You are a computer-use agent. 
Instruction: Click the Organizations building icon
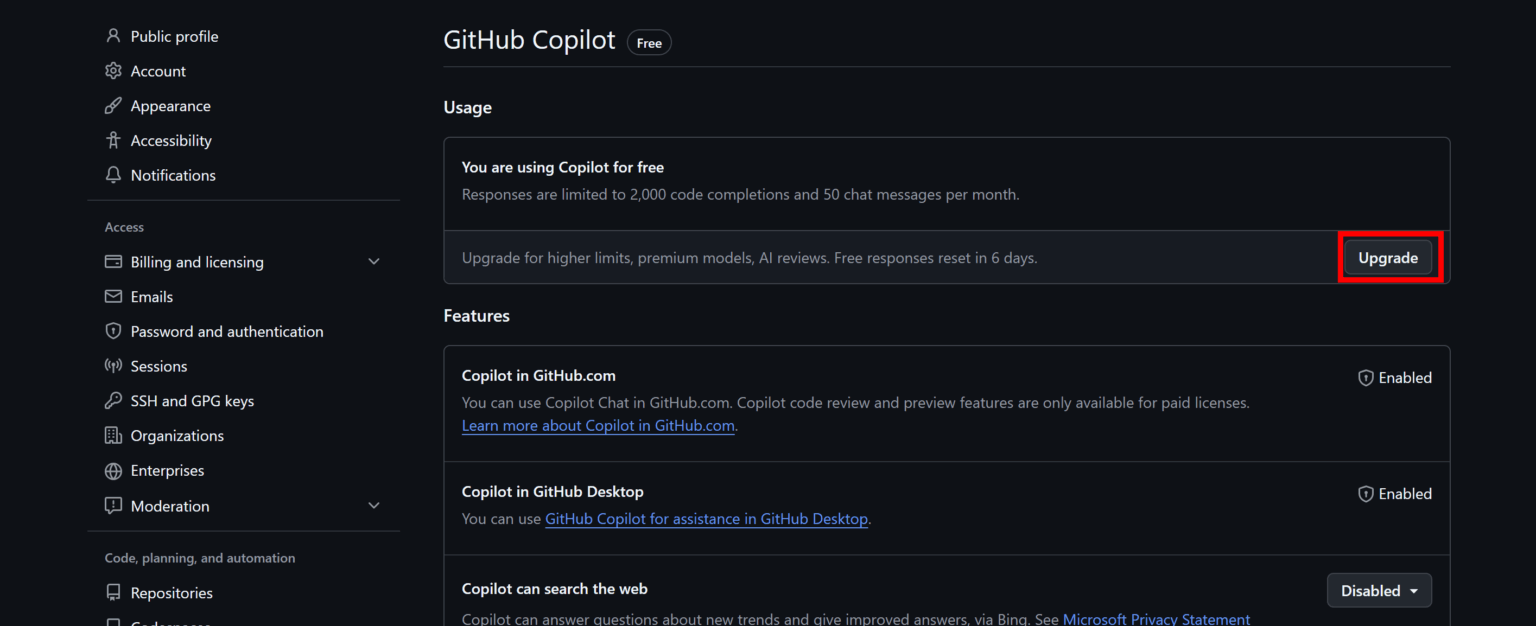(x=113, y=435)
